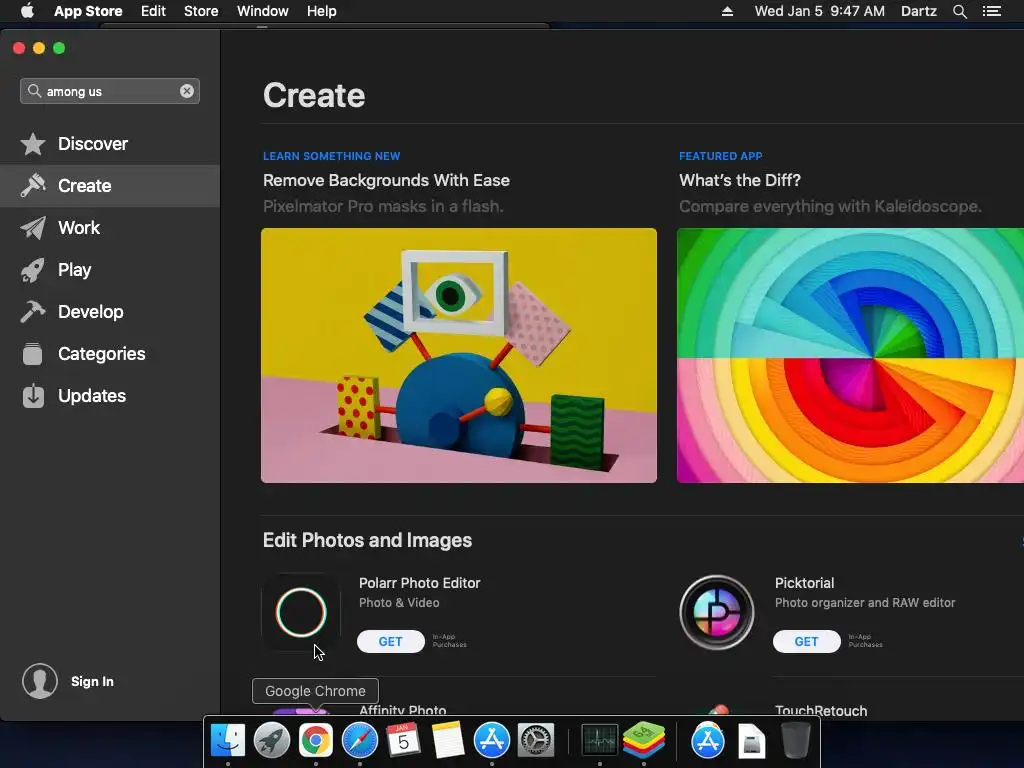
Task: Click the Categories stack icon
Action: (x=33, y=354)
